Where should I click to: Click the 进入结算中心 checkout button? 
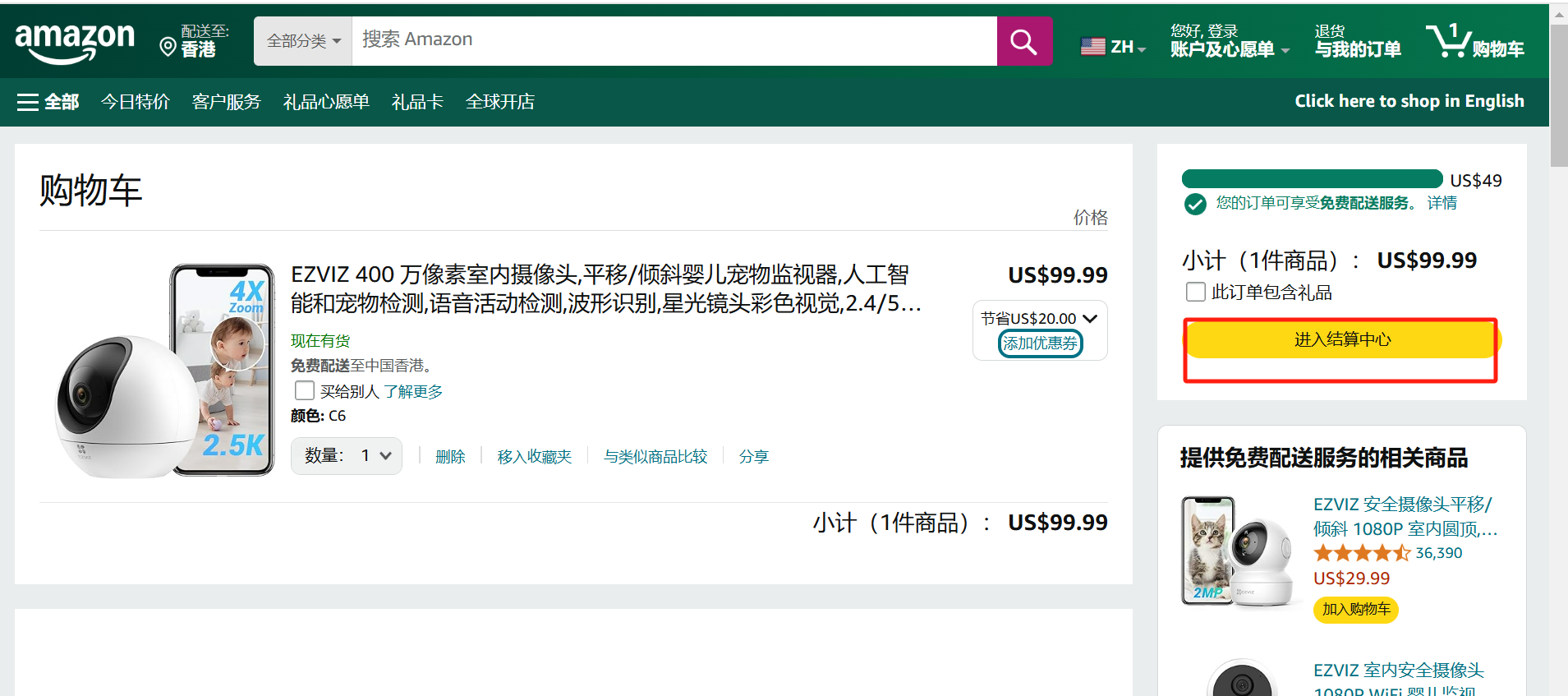point(1342,339)
